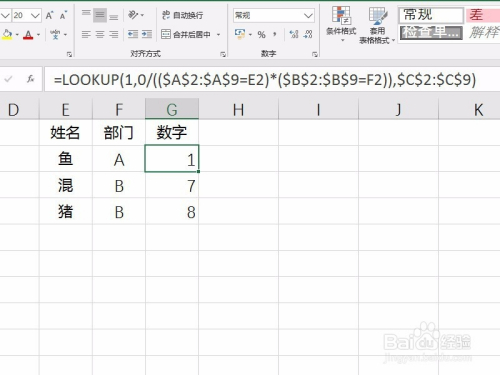Apply yellow fill color with paint bucket
The height and width of the screenshot is (375, 500).
7,34
